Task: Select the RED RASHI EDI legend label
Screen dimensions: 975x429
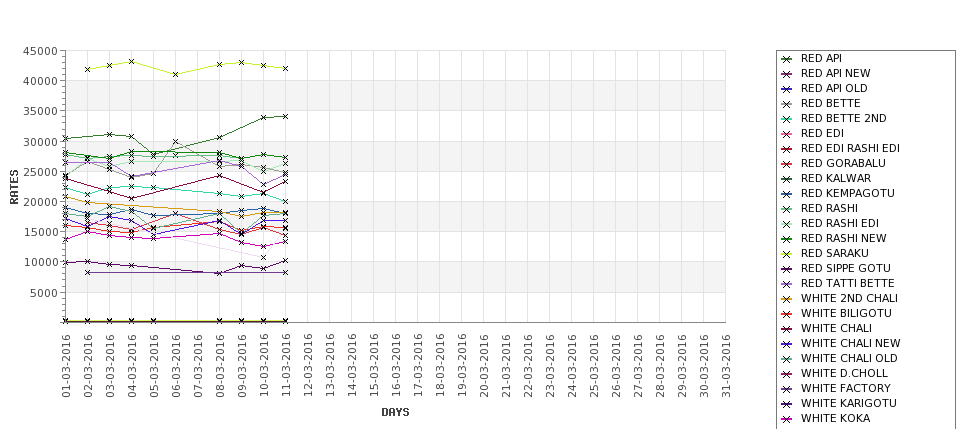Action: click(839, 223)
